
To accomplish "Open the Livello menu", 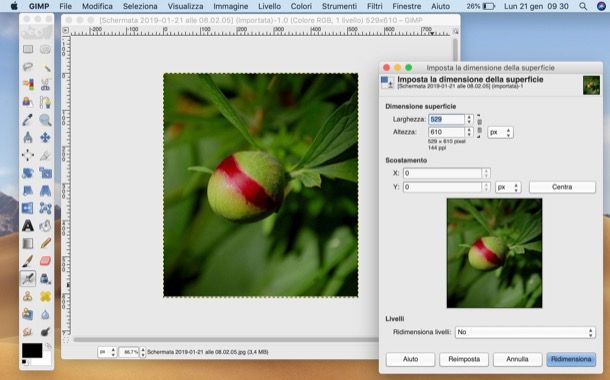I will [269, 6].
